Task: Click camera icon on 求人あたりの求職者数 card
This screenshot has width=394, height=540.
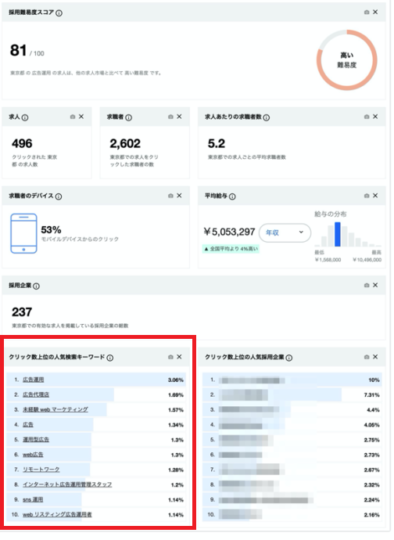Action: [366, 117]
